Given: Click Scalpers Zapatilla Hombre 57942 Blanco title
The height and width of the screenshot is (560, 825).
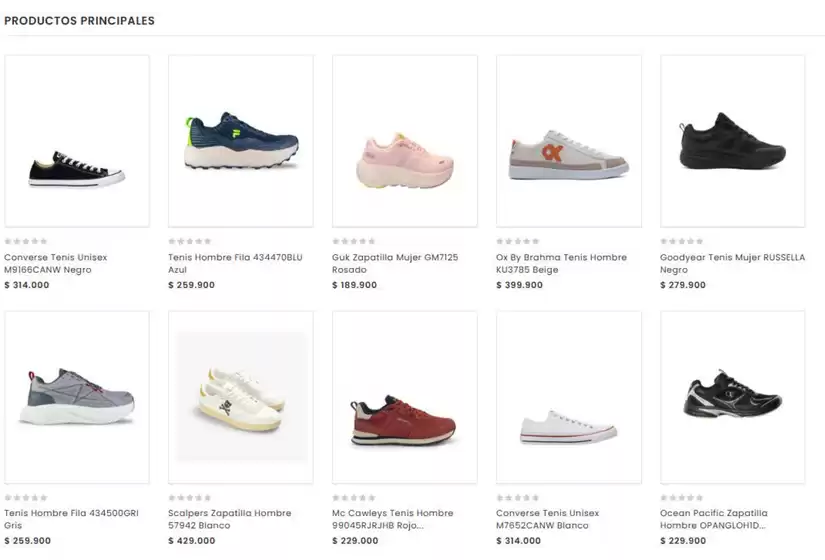Looking at the screenshot, I should [x=229, y=519].
